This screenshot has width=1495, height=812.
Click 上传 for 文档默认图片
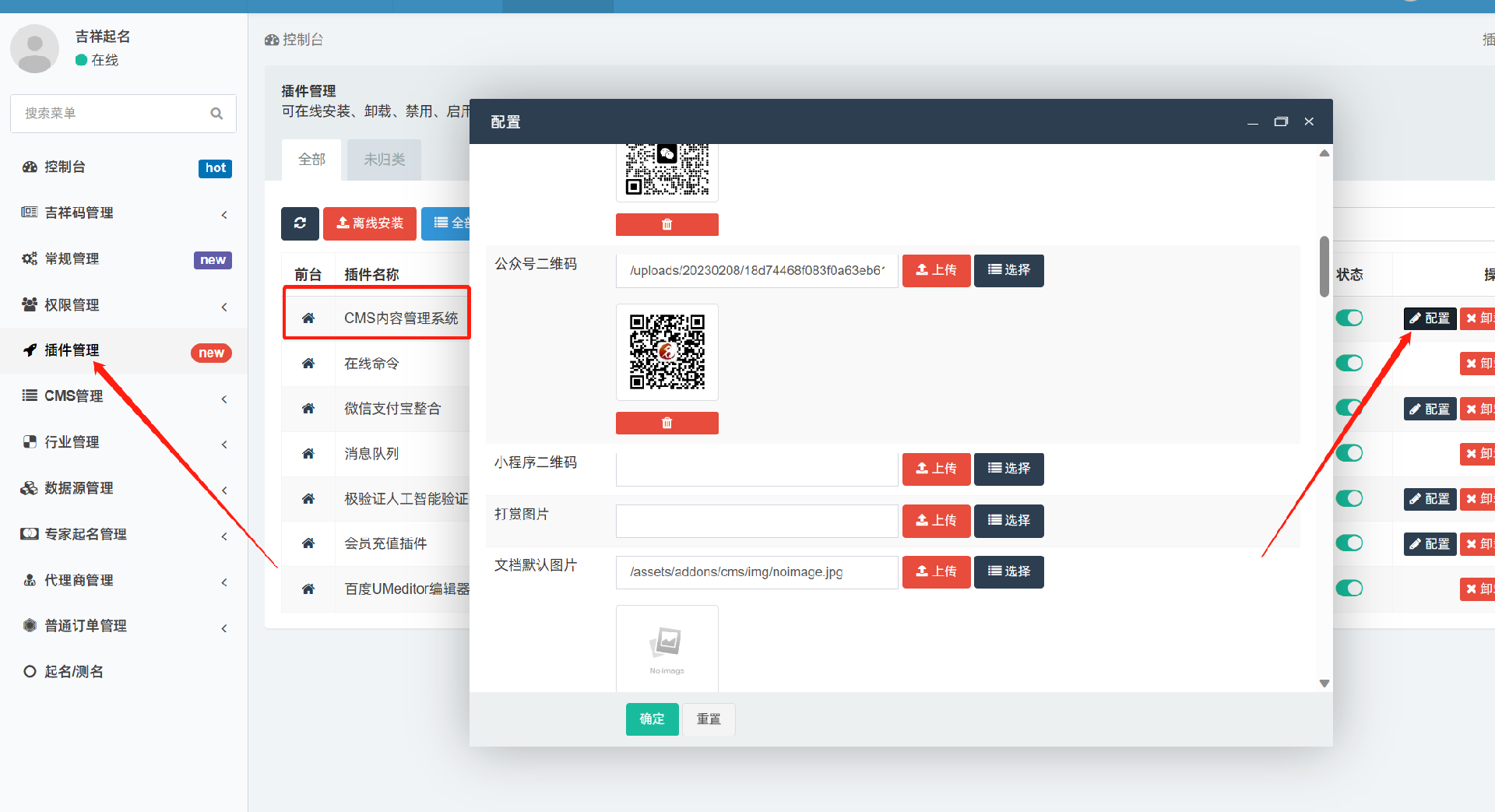pyautogui.click(x=936, y=571)
